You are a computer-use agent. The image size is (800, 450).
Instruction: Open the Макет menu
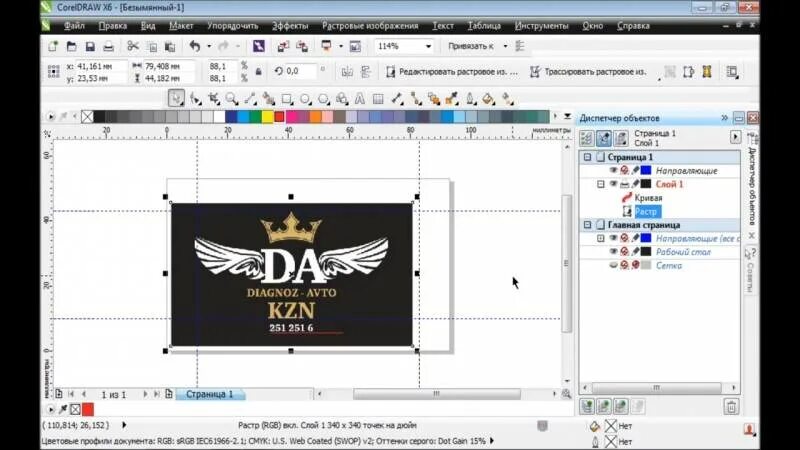tap(181, 26)
